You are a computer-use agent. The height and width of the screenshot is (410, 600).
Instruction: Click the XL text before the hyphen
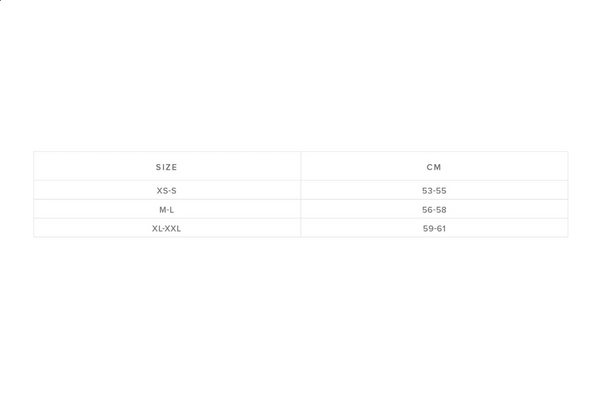click(x=157, y=229)
